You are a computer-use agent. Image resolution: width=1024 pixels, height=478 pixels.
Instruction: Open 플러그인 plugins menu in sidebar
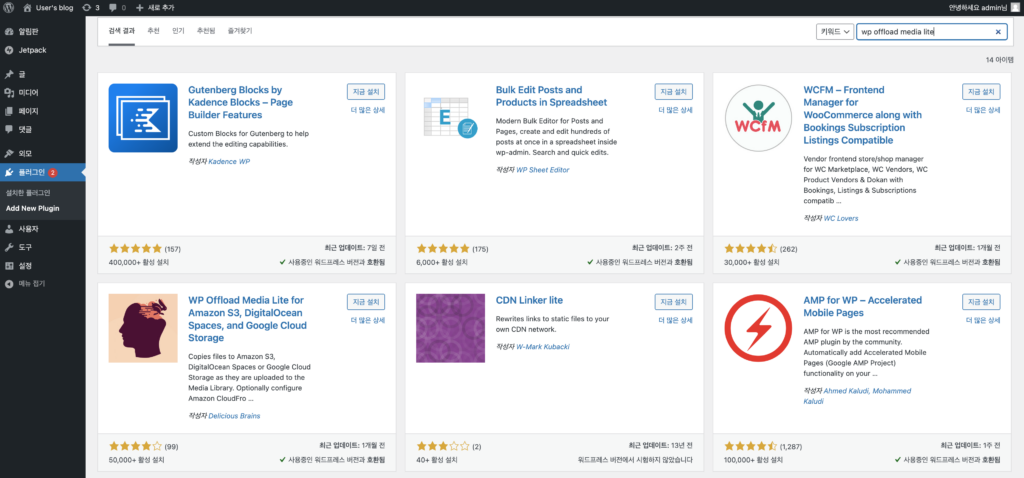pos(42,172)
